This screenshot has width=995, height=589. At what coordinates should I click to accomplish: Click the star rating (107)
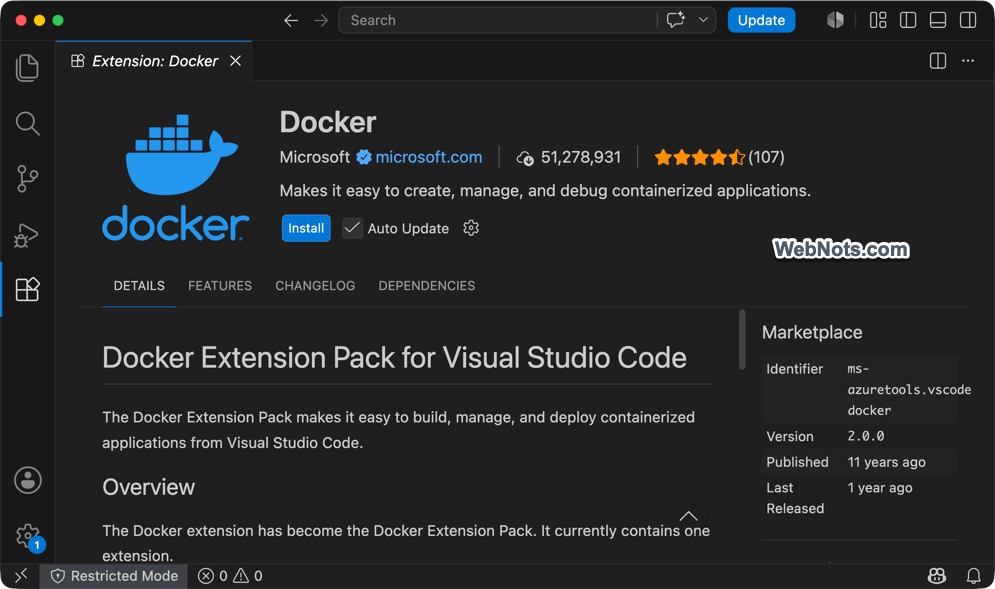720,157
